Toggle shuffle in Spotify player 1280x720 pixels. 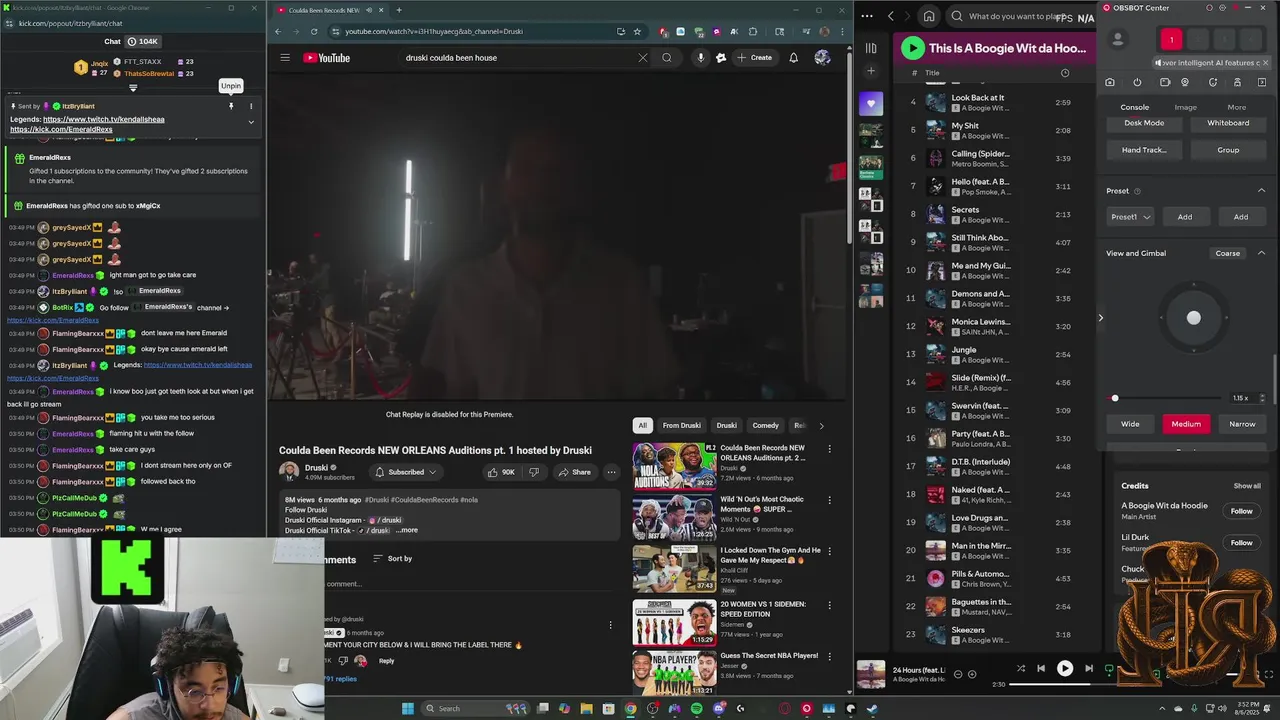[x=1021, y=669]
